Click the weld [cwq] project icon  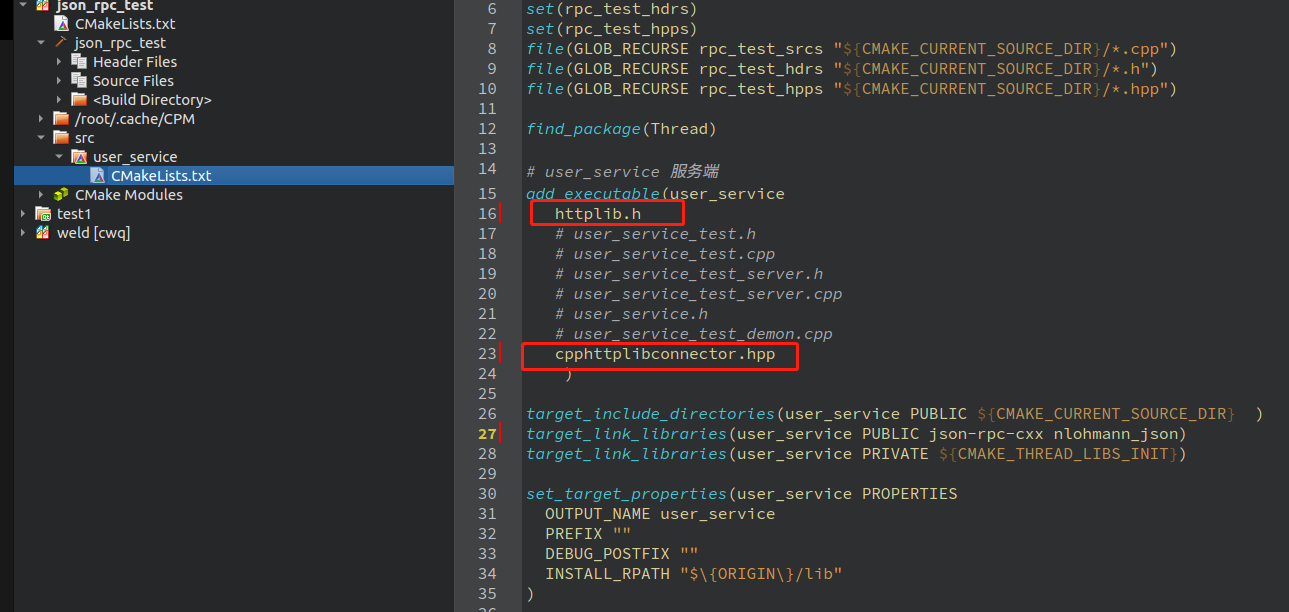click(43, 232)
